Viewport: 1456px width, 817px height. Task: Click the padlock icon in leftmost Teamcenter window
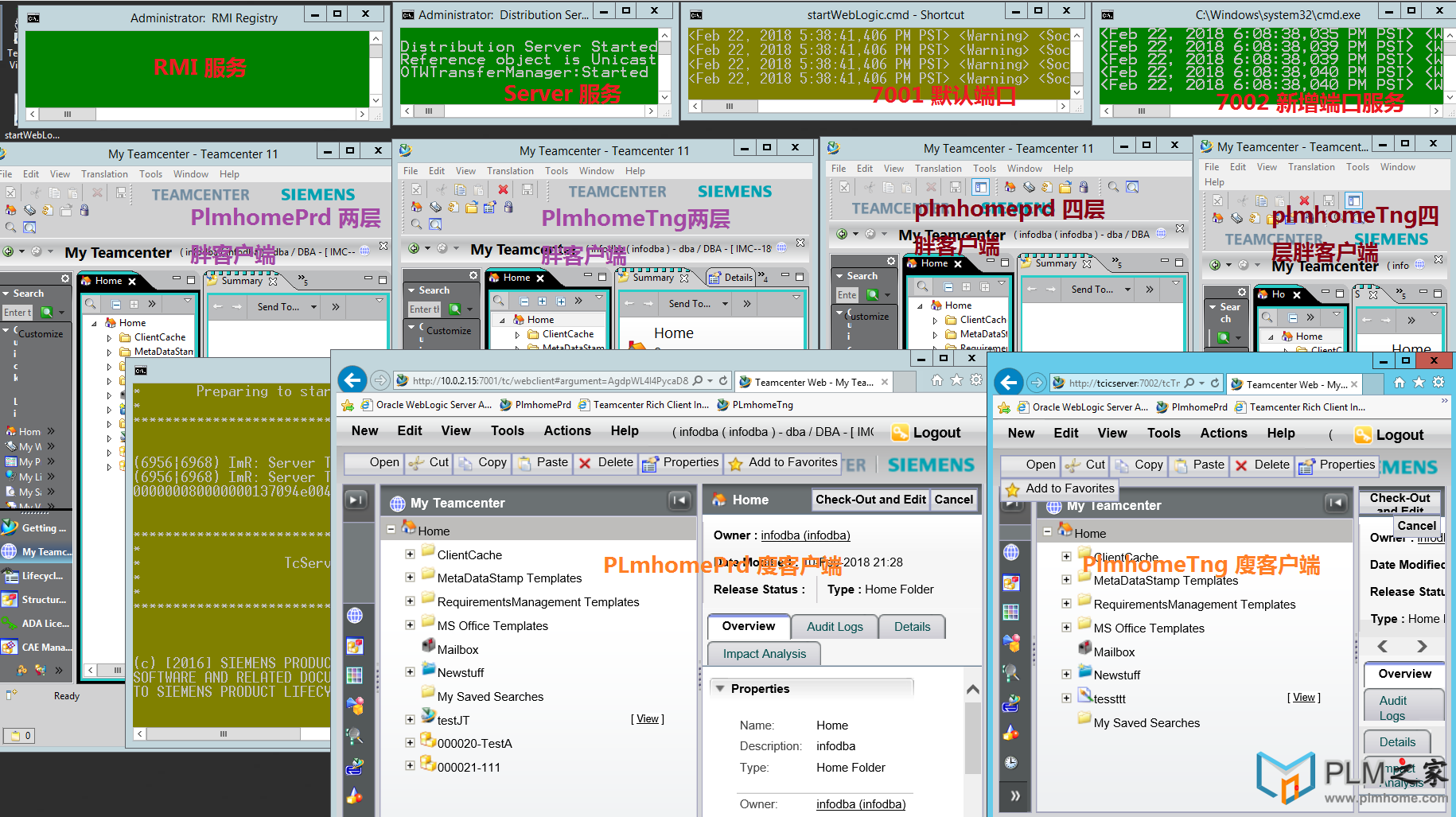click(x=84, y=210)
